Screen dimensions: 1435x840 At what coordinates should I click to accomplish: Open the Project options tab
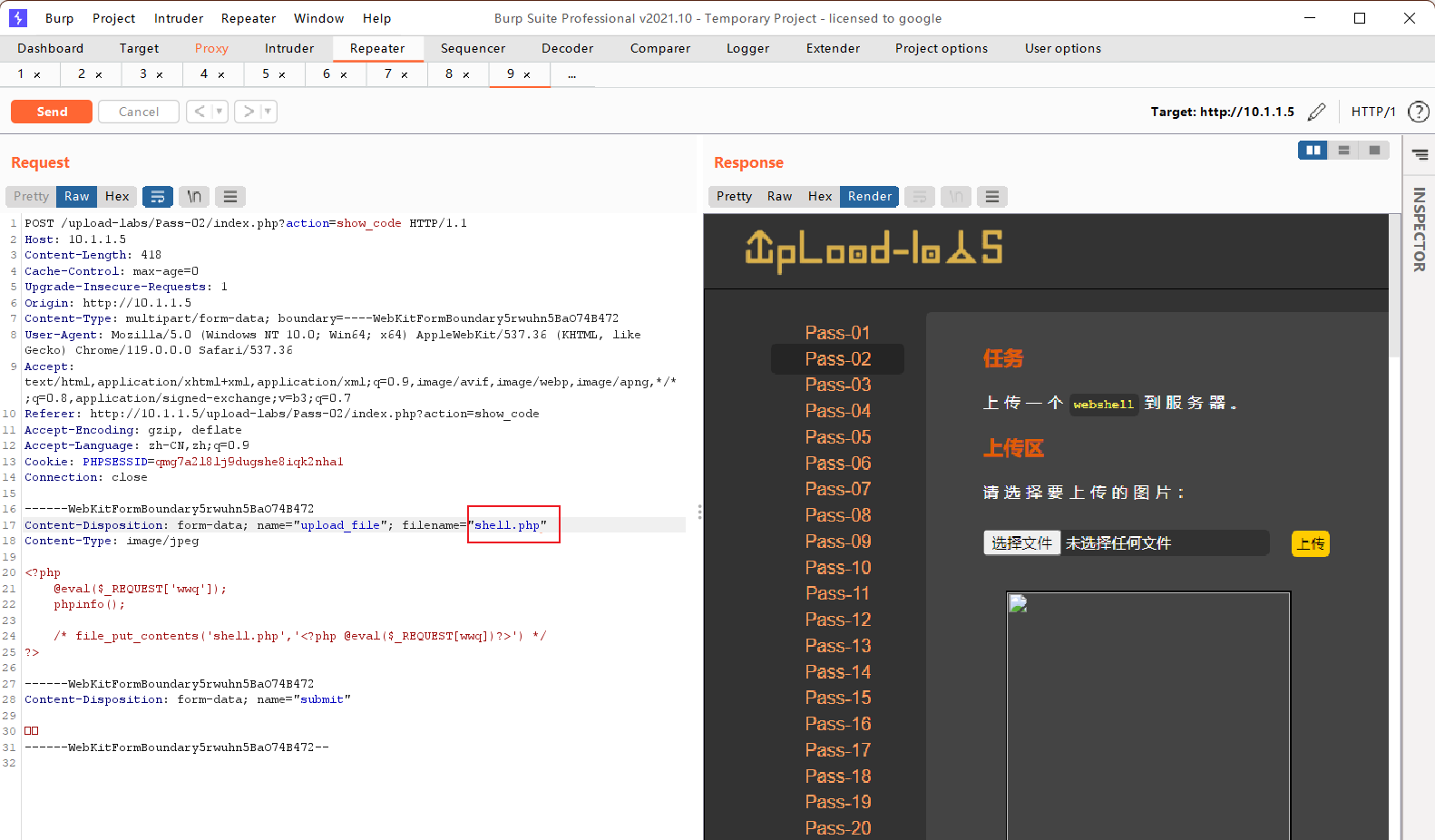click(942, 49)
